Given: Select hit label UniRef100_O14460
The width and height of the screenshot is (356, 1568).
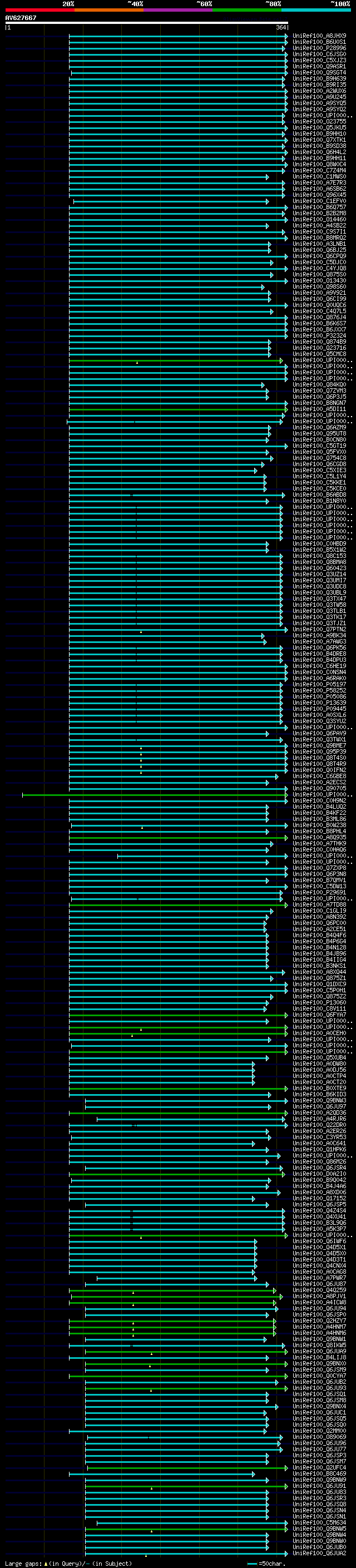Looking at the screenshot, I should point(319,219).
